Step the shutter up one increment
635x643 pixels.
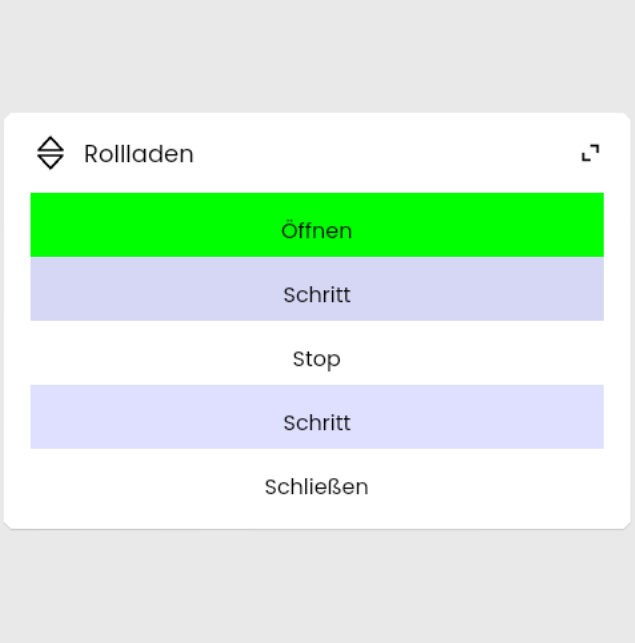(x=317, y=295)
